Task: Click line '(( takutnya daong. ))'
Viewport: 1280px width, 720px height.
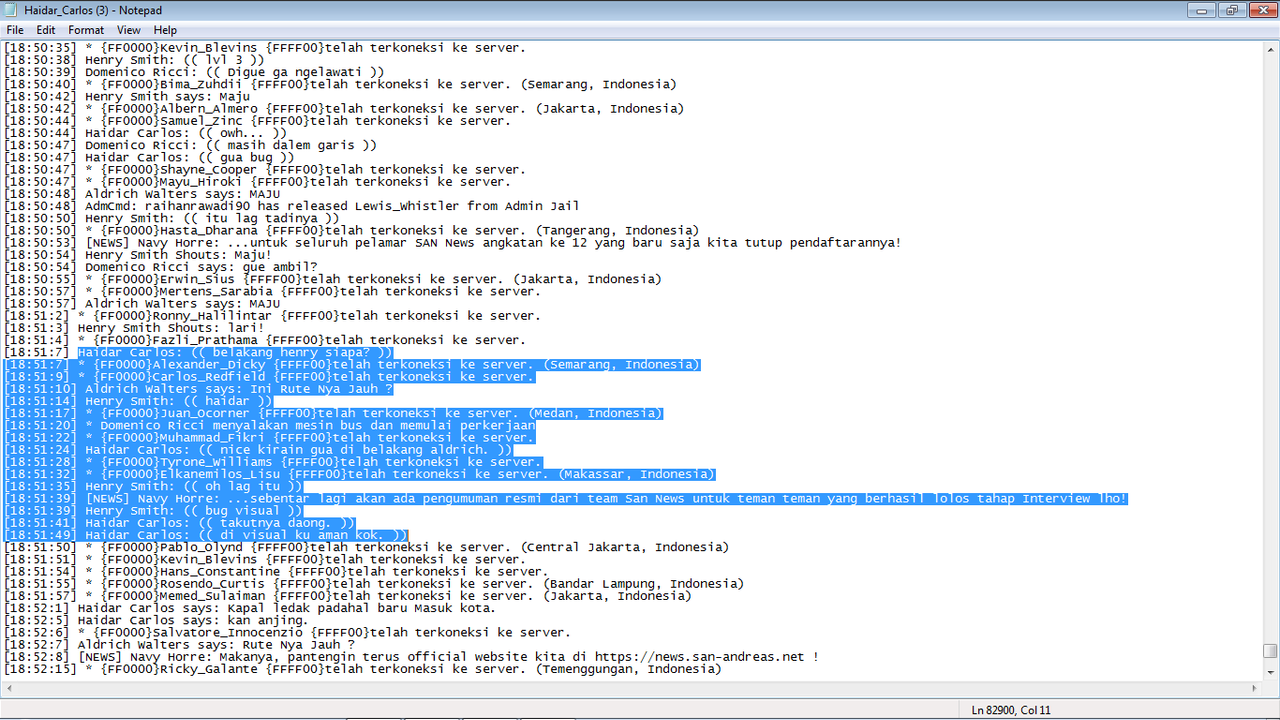Action: (x=180, y=523)
